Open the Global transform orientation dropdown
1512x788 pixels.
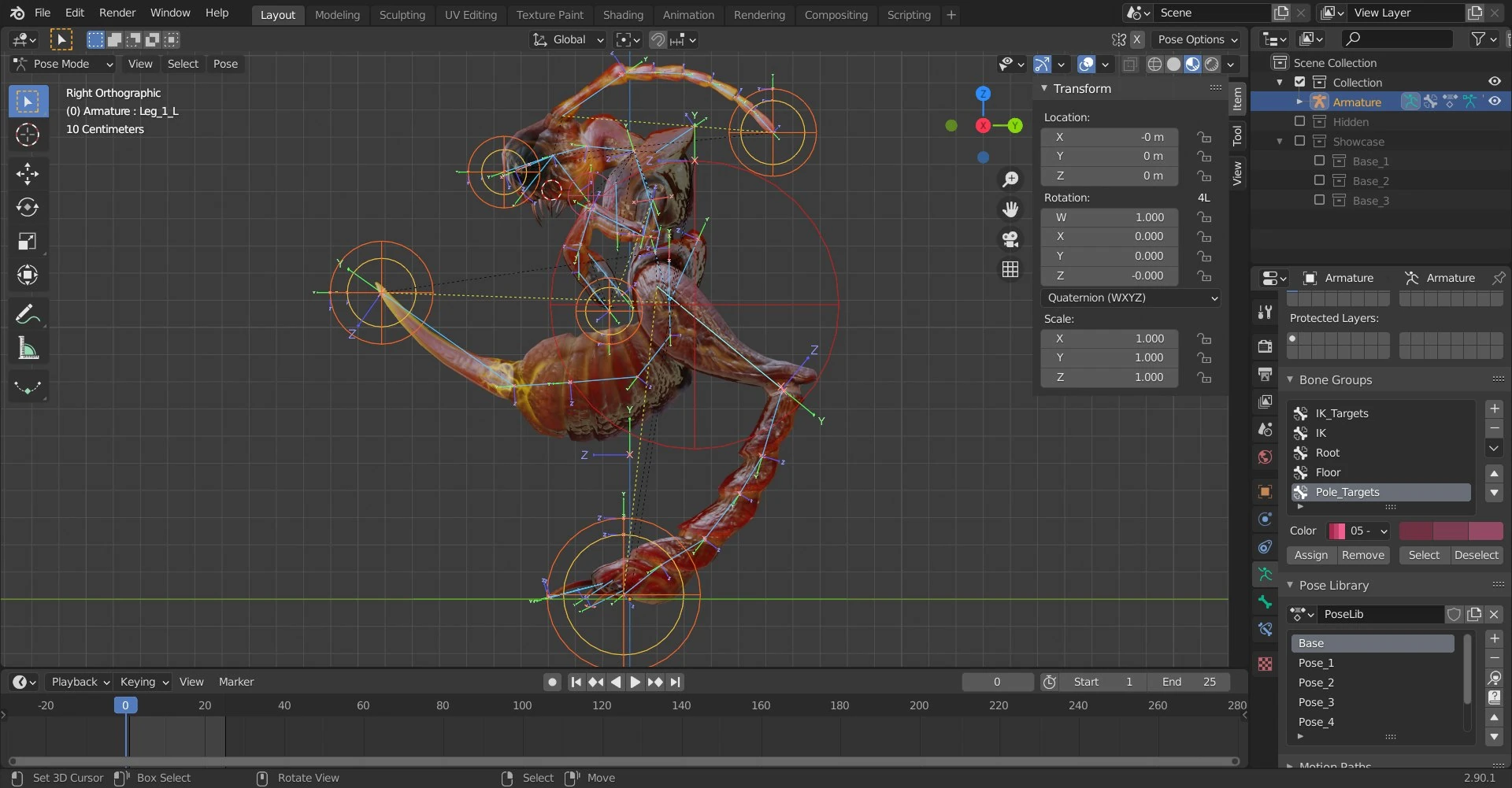click(x=568, y=39)
